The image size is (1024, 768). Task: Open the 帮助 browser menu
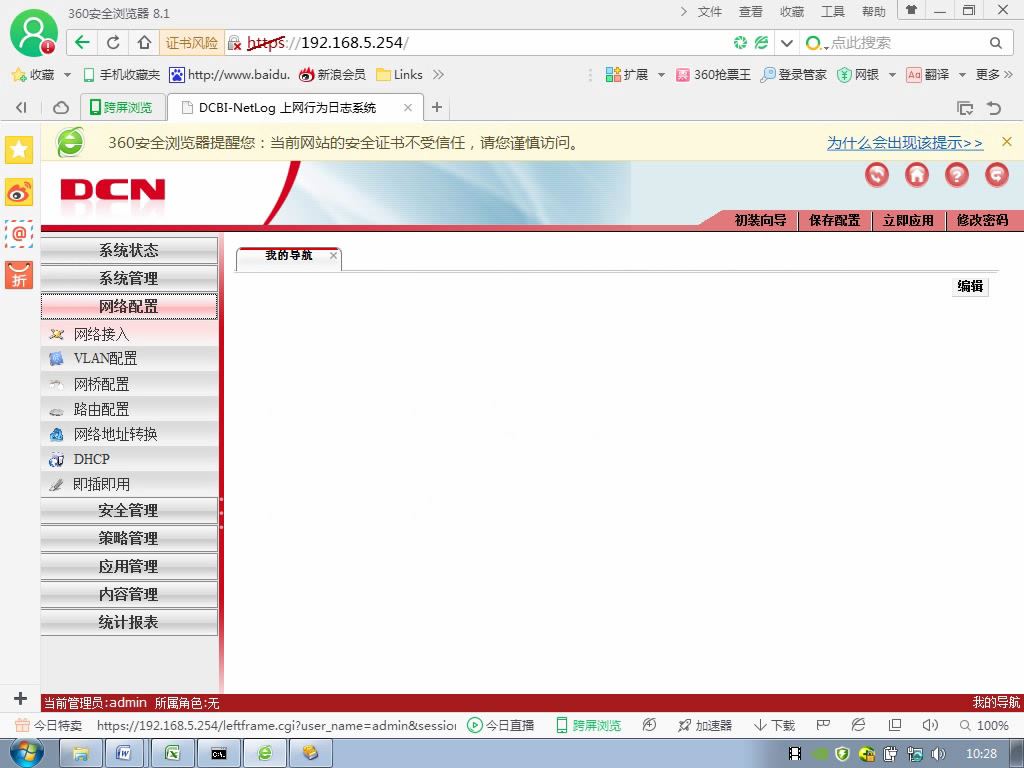[874, 12]
